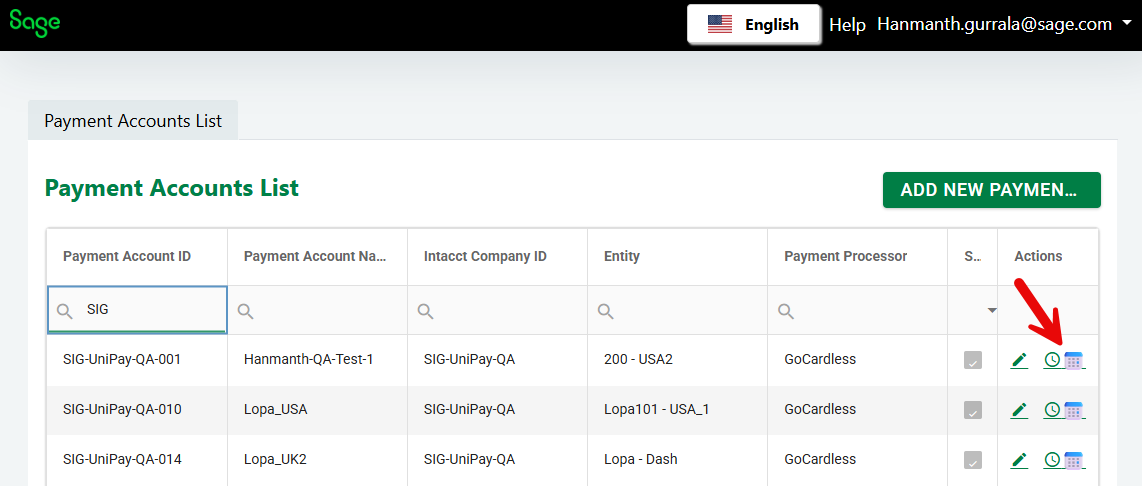Focus the Payment Account Name filter field

317,310
